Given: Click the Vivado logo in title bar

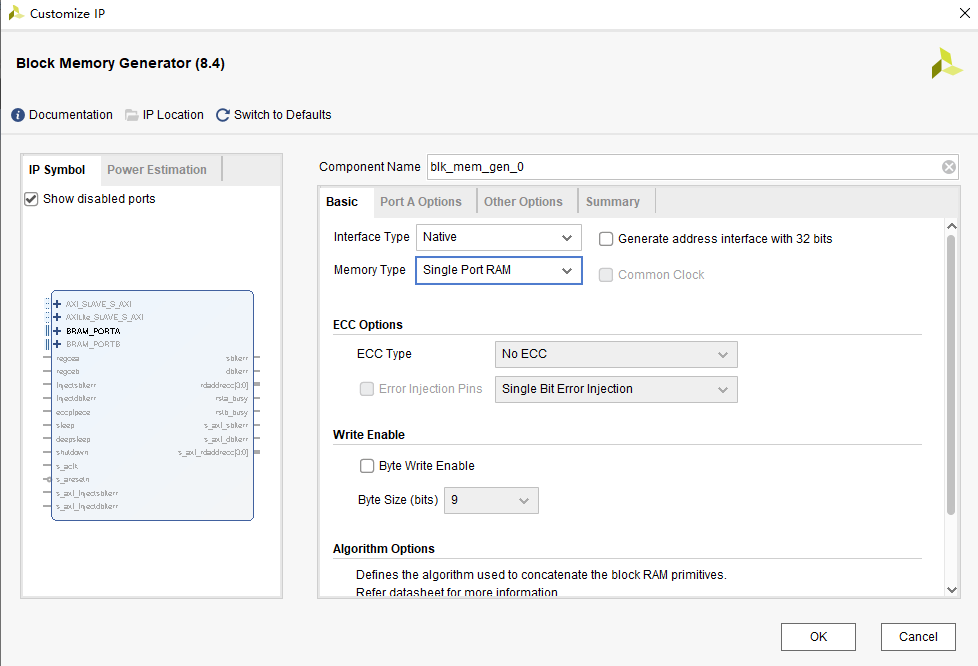Looking at the screenshot, I should point(16,13).
